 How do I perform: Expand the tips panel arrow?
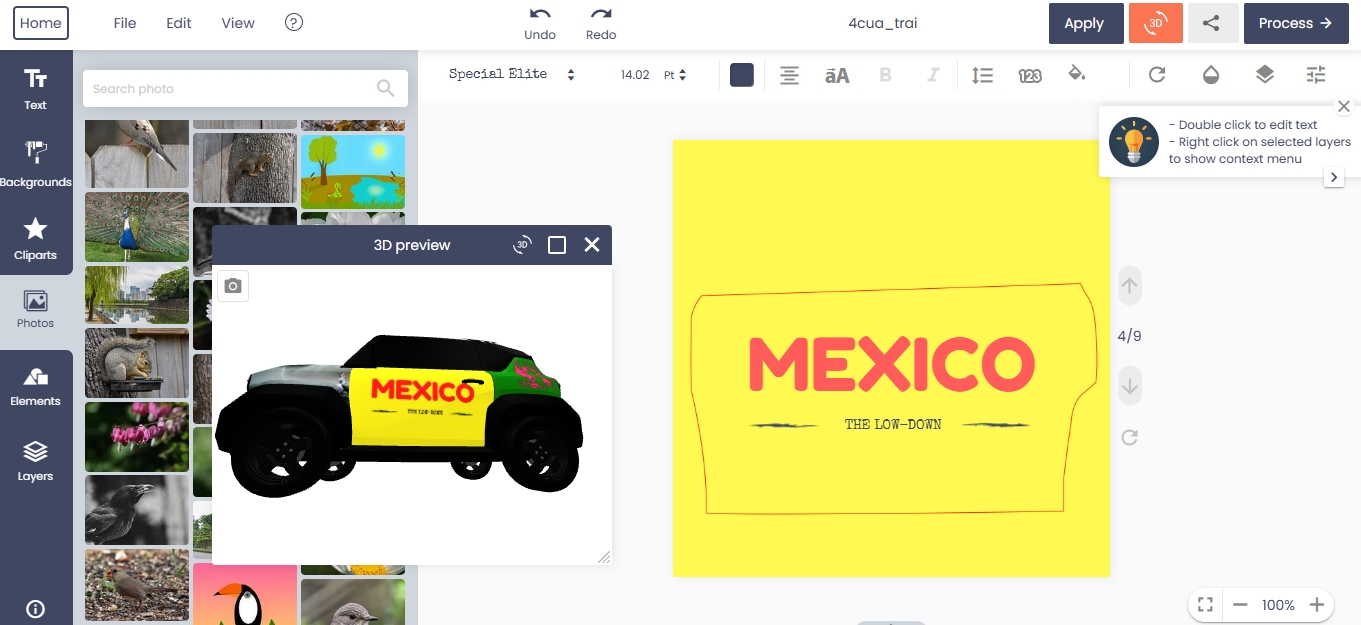(1333, 177)
